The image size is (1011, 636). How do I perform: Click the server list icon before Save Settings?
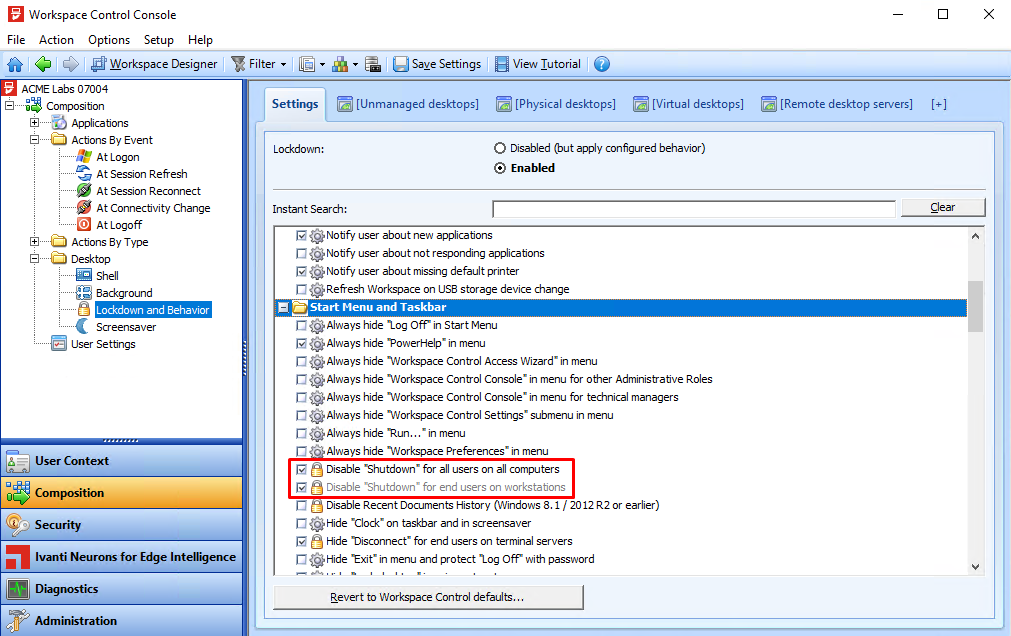pos(373,64)
